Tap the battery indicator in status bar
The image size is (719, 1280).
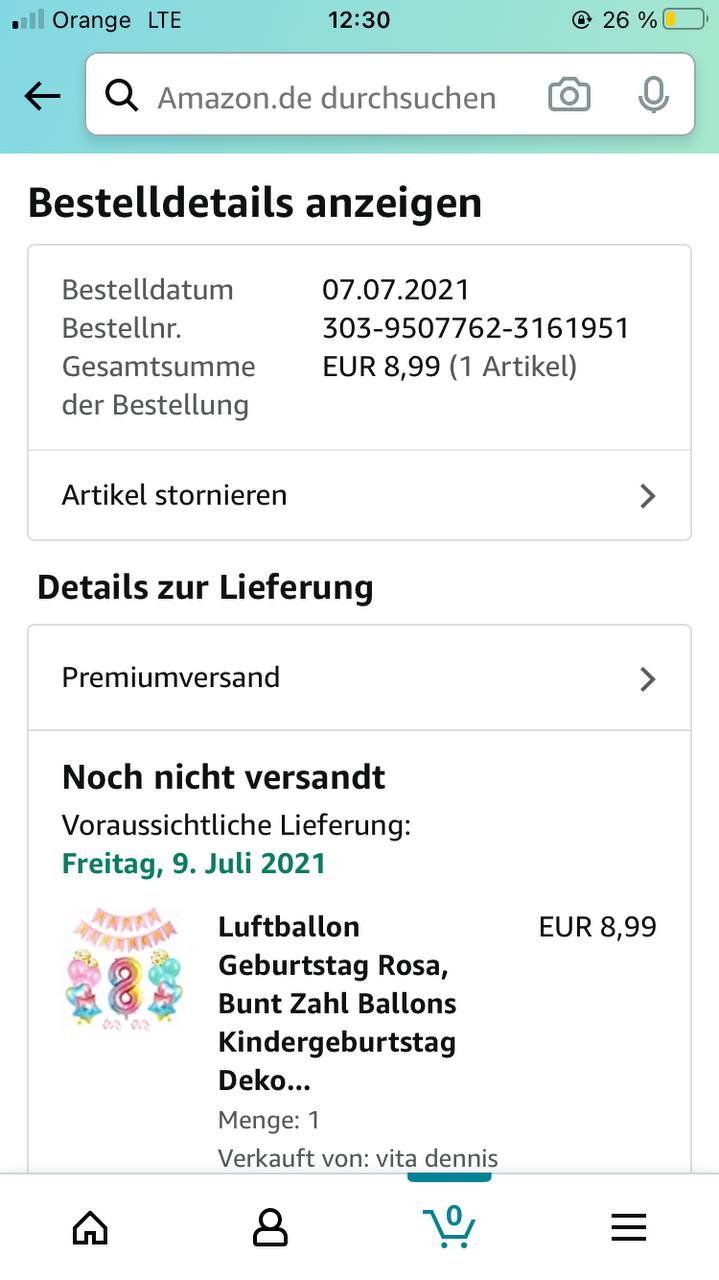[x=684, y=20]
